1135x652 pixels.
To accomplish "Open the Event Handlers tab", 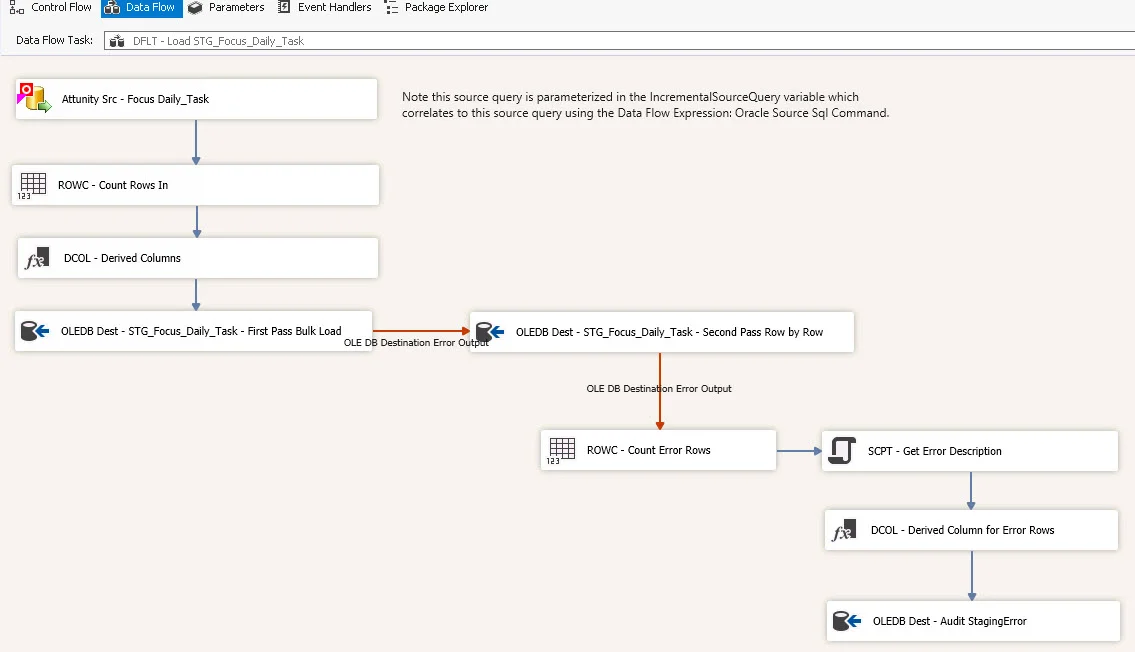I will (325, 7).
